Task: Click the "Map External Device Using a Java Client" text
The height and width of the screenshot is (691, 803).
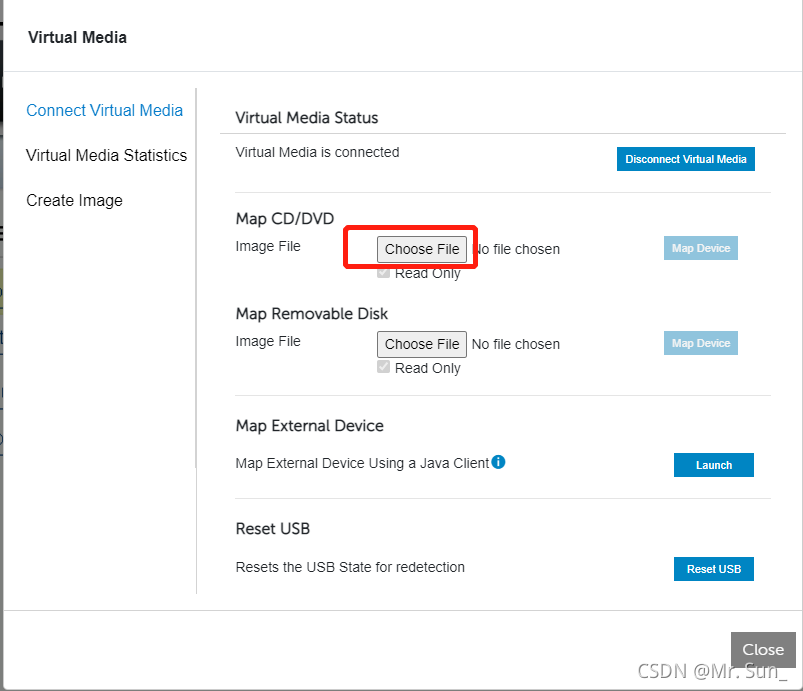Action: pyautogui.click(x=362, y=463)
